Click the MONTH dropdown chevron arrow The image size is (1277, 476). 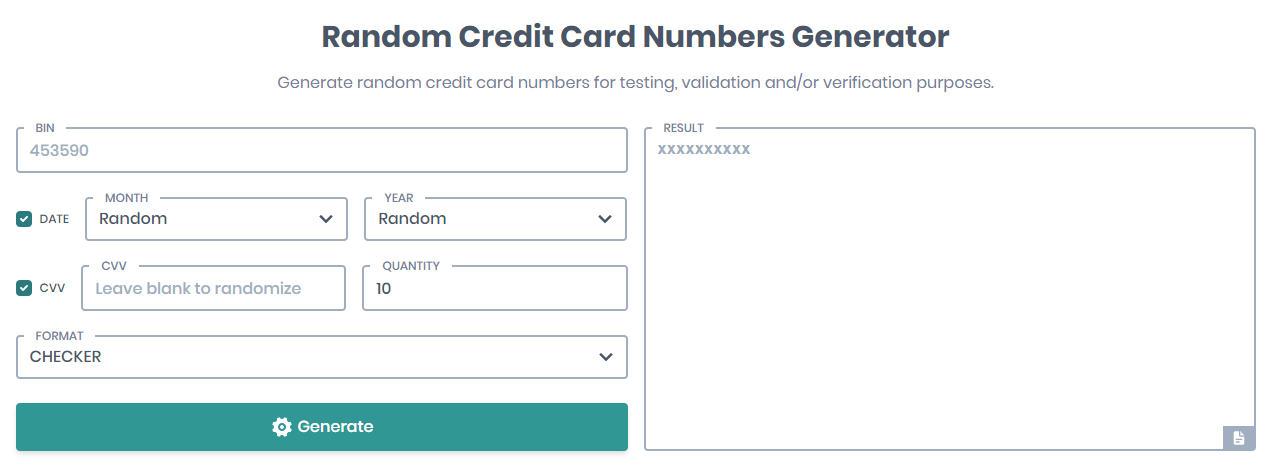click(326, 219)
